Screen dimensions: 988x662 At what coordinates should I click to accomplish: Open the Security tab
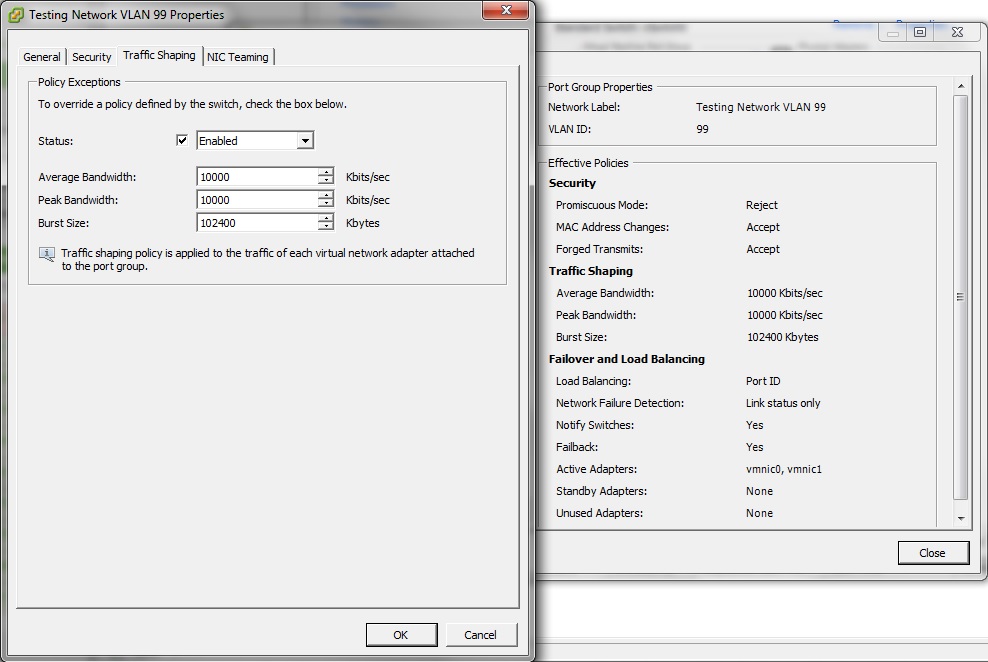click(x=91, y=57)
